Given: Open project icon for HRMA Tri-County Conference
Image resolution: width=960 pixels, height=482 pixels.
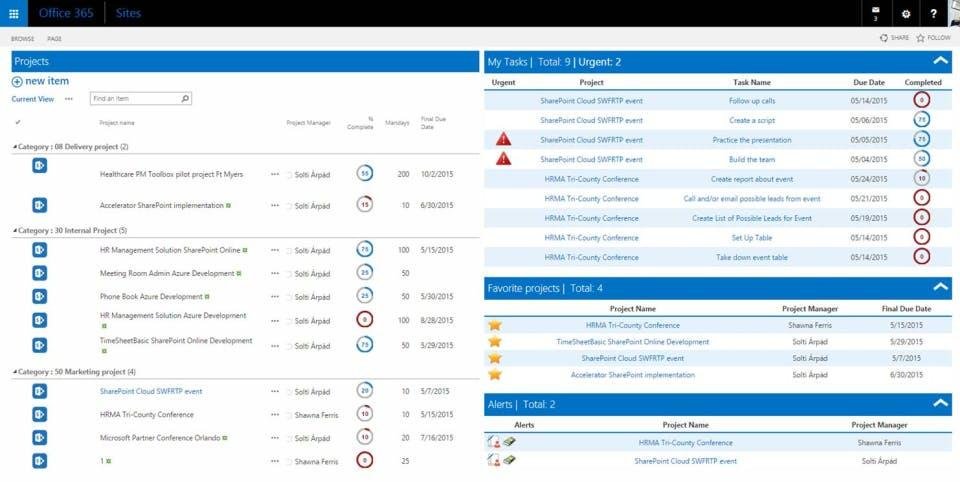Looking at the screenshot, I should (39, 415).
